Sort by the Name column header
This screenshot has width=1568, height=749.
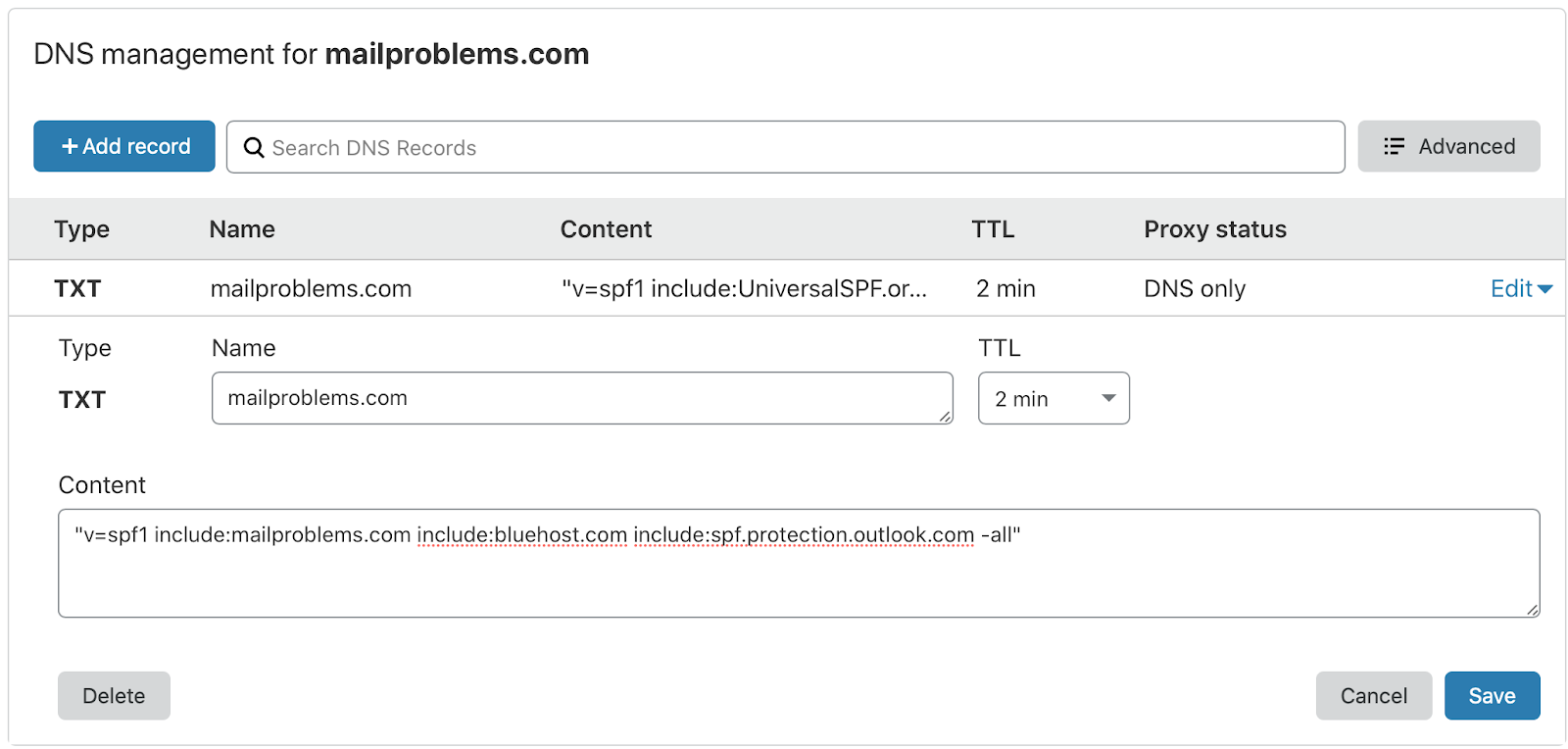tap(242, 229)
